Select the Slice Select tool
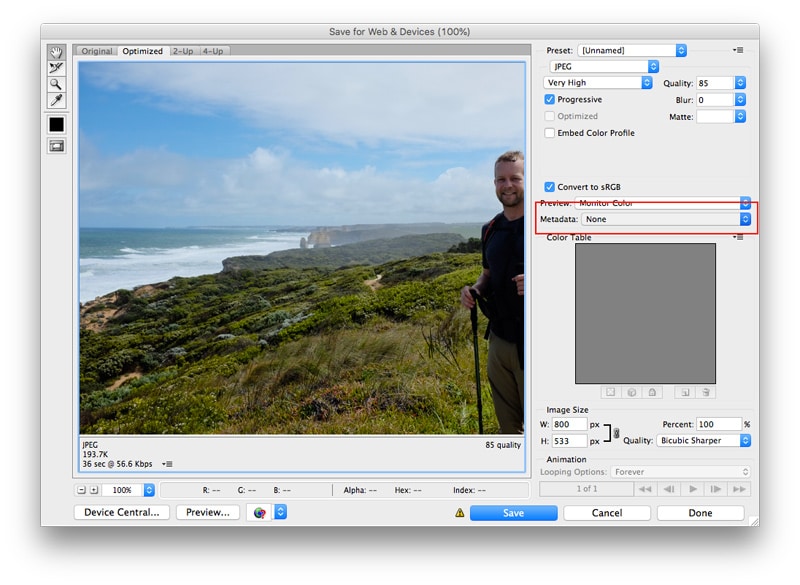800x585 pixels. pos(56,68)
